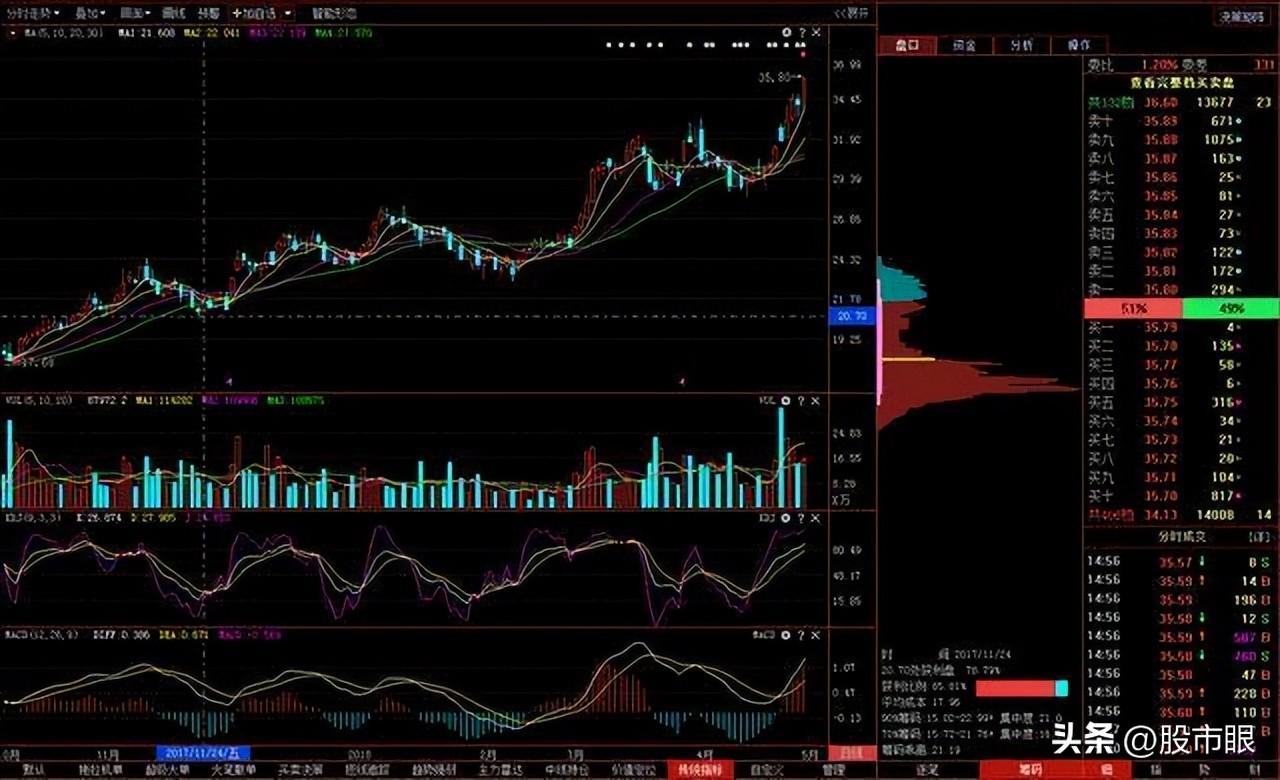Click the green 49% sell ratio bar
The width and height of the screenshot is (1280, 780).
(x=1230, y=308)
